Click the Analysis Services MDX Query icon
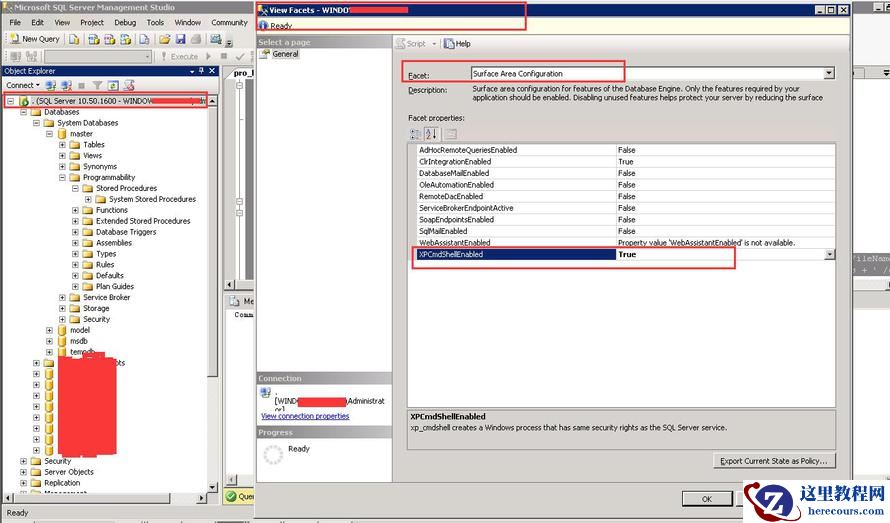Image resolution: width=890 pixels, height=523 pixels. 94,39
